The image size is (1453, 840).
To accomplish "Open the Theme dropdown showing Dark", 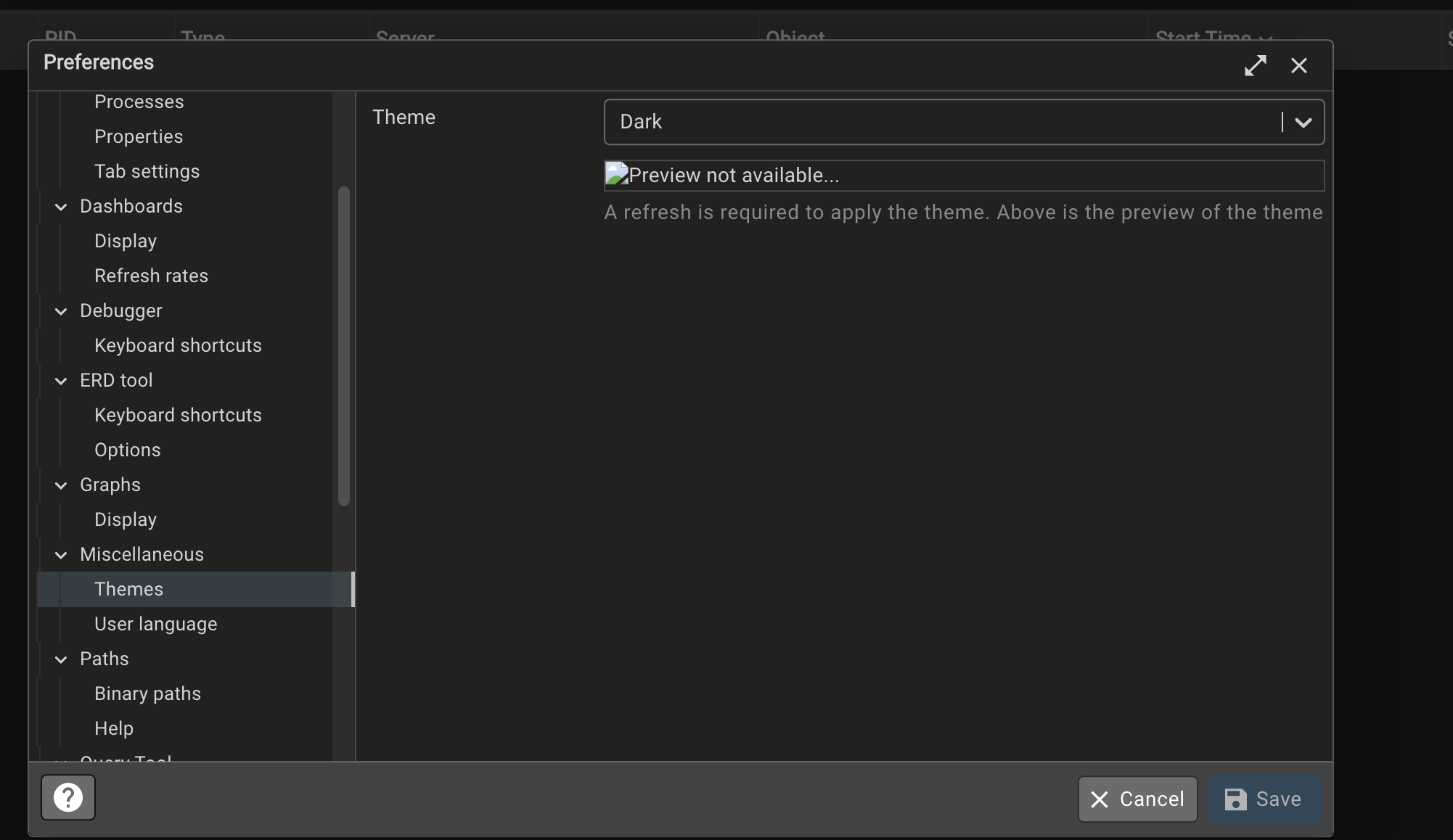I will pyautogui.click(x=1302, y=122).
